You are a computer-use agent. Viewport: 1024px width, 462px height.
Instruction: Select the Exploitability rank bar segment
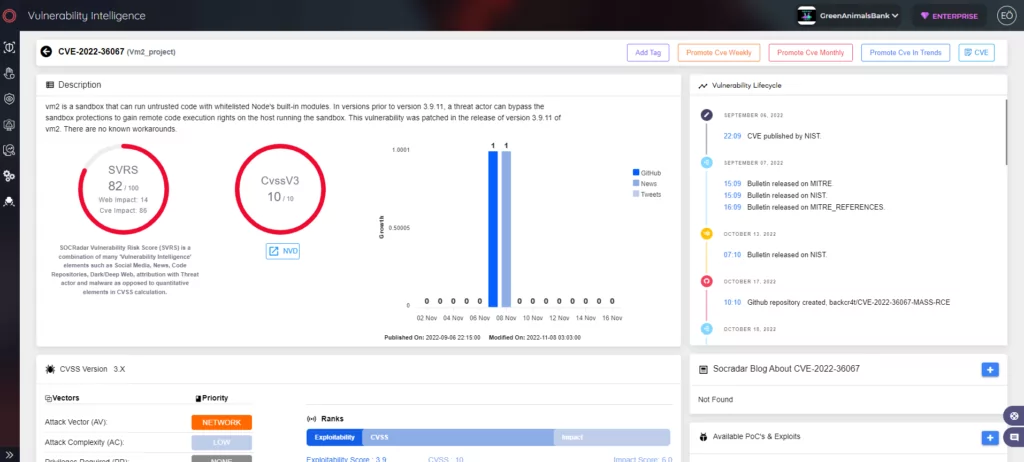coord(334,437)
